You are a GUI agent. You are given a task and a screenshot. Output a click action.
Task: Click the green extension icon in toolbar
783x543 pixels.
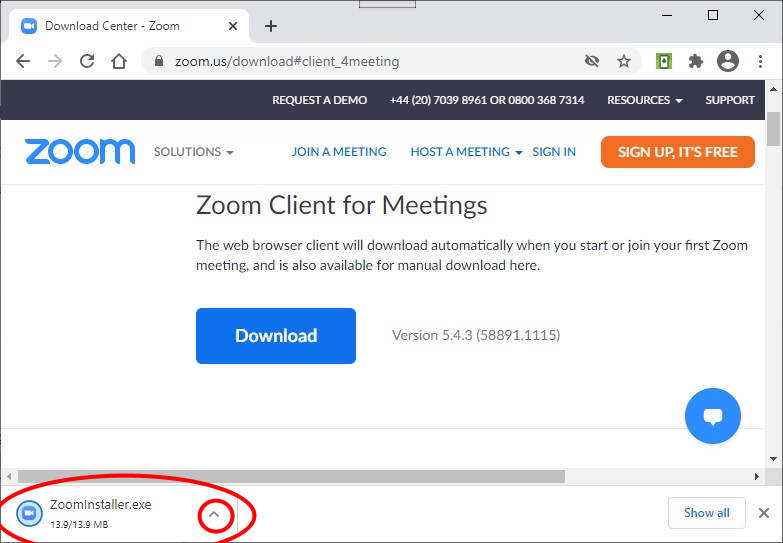click(663, 61)
